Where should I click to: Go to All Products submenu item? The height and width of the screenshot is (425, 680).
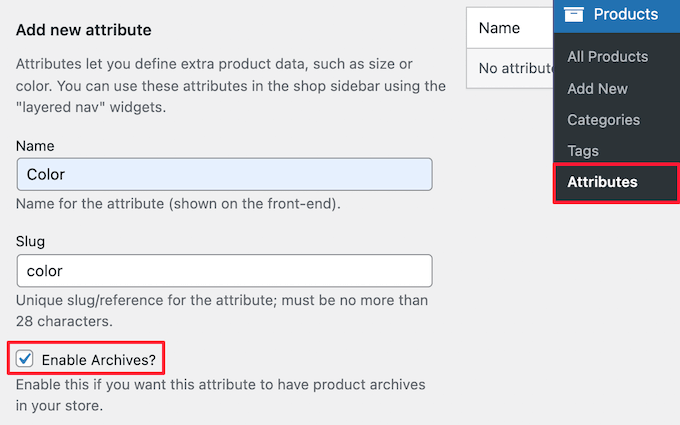608,56
